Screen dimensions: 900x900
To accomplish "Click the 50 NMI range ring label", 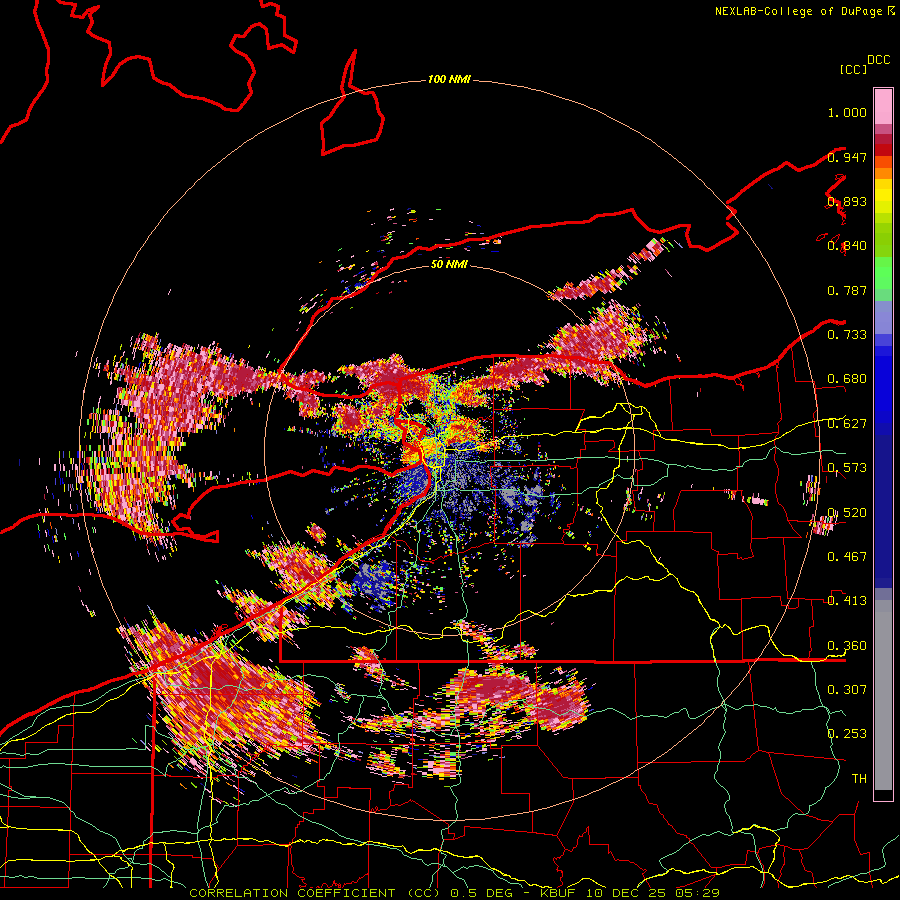I will pyautogui.click(x=449, y=264).
